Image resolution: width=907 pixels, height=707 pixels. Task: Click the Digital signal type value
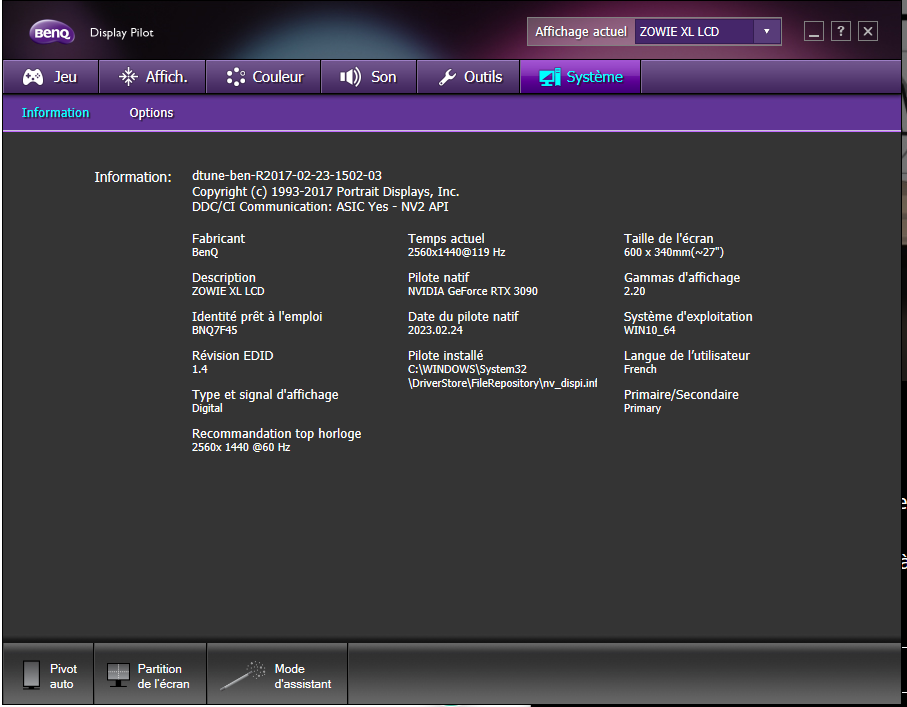click(x=207, y=408)
